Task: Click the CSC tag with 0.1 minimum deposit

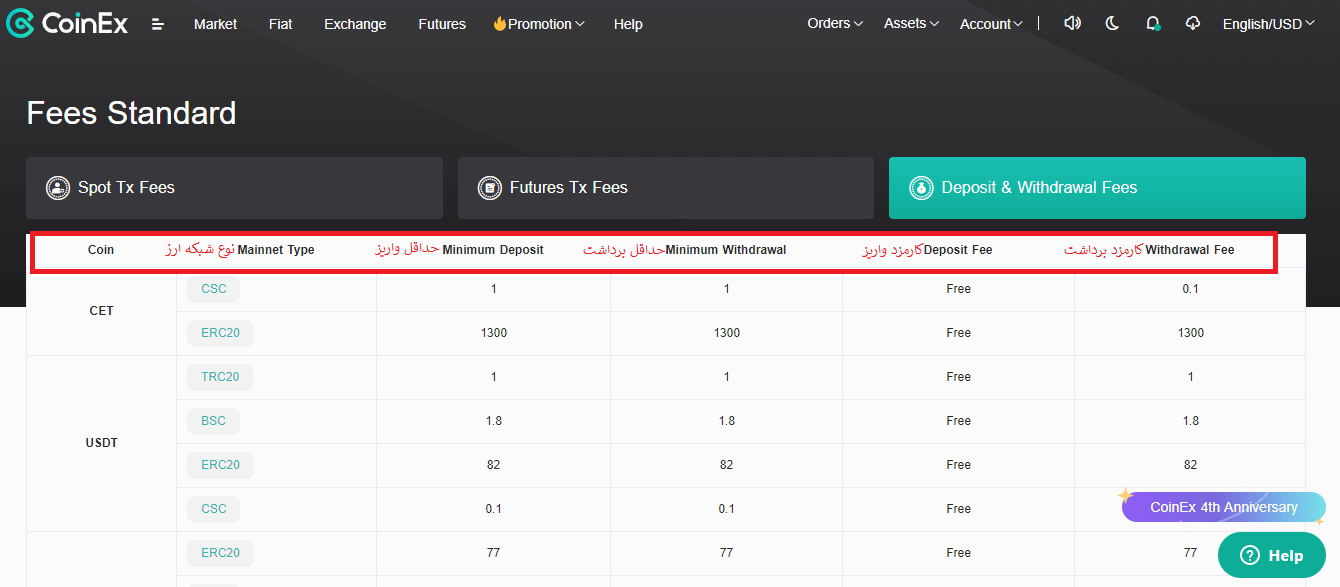Action: pos(214,509)
